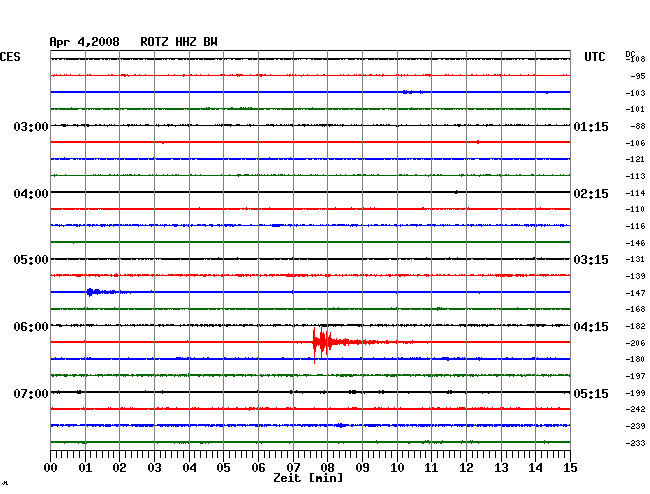Select the "05:00" local time label
The width and height of the screenshot is (650, 494).
tap(31, 260)
